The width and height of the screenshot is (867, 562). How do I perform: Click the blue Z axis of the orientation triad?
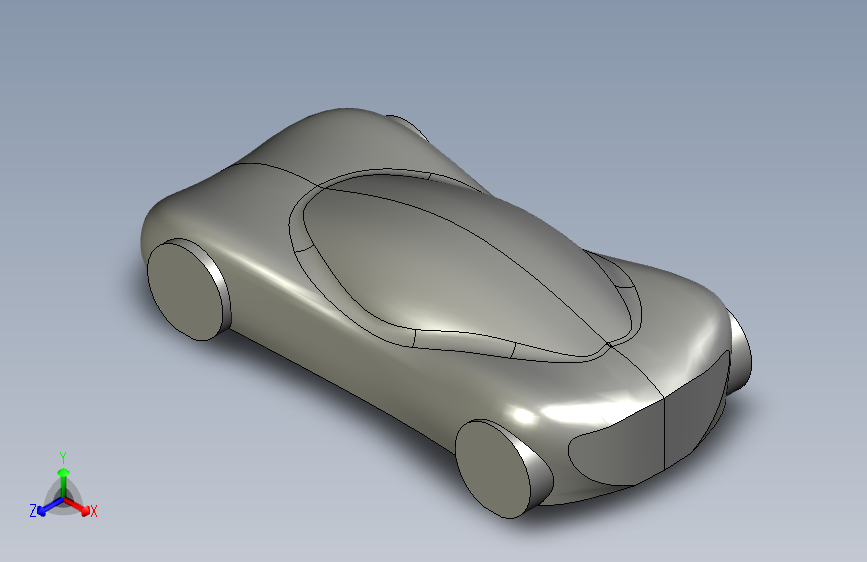point(50,506)
